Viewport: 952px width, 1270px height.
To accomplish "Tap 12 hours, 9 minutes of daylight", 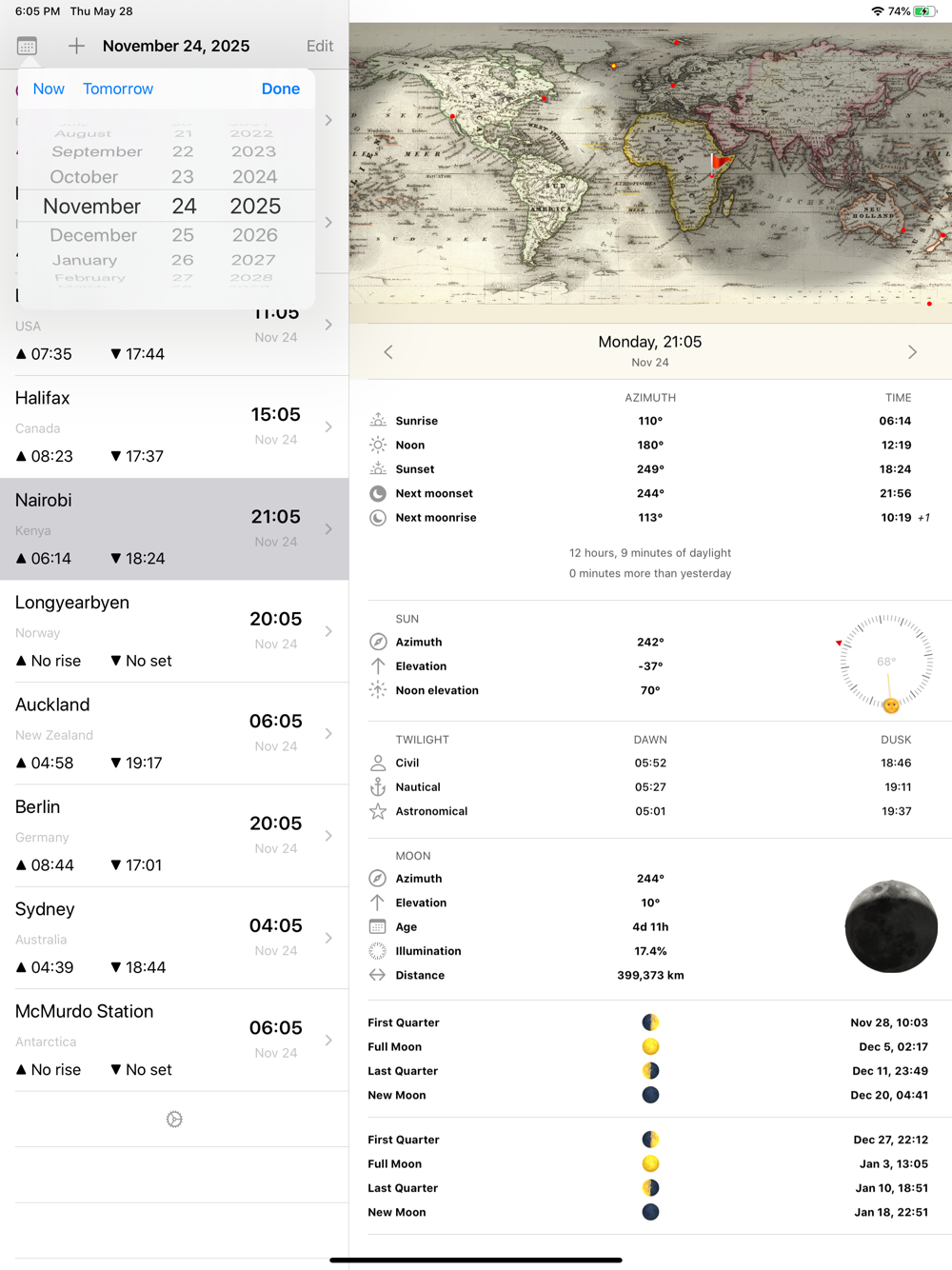I will [x=650, y=553].
